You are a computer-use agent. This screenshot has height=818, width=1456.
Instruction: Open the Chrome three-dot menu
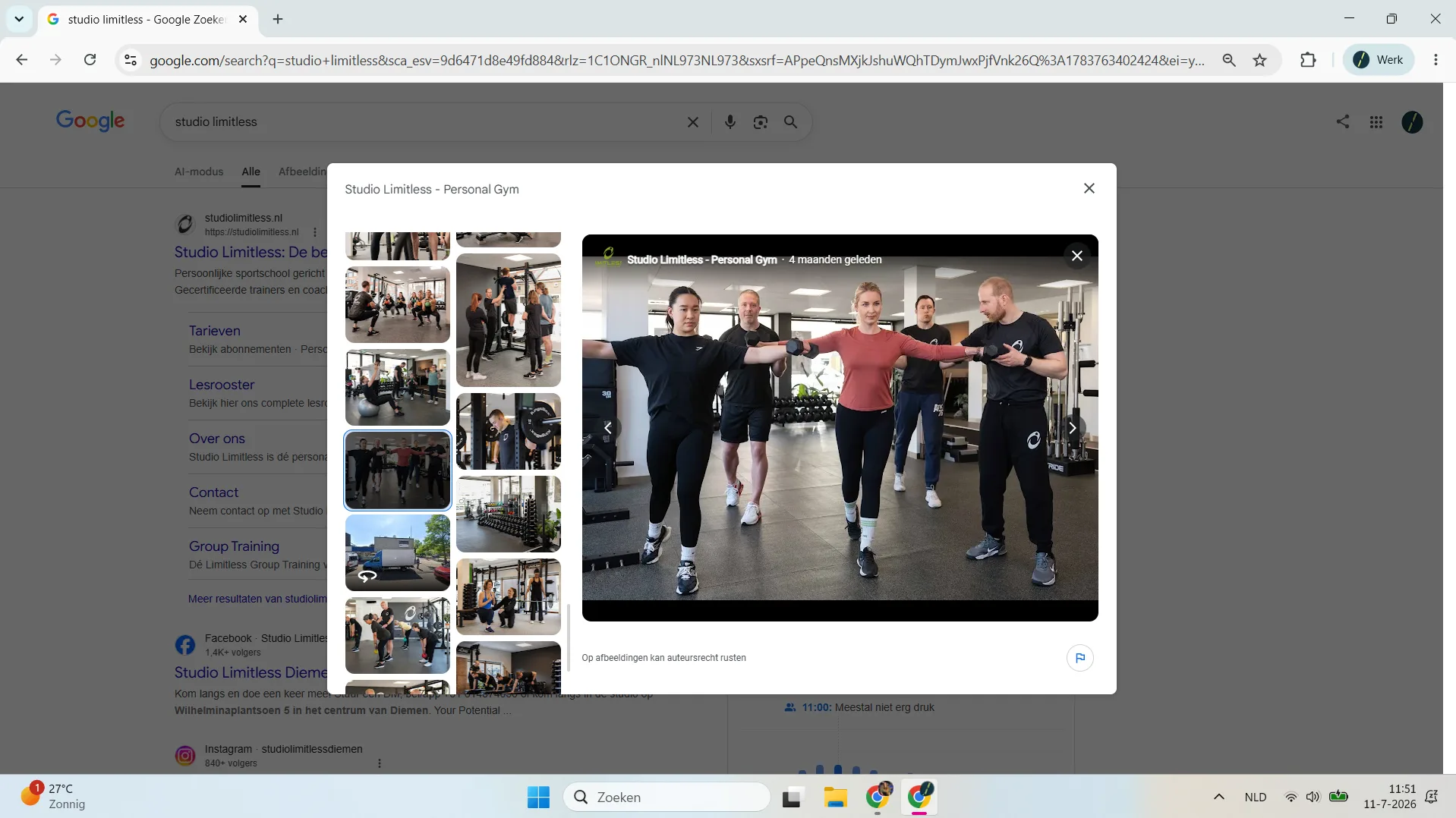(1436, 60)
